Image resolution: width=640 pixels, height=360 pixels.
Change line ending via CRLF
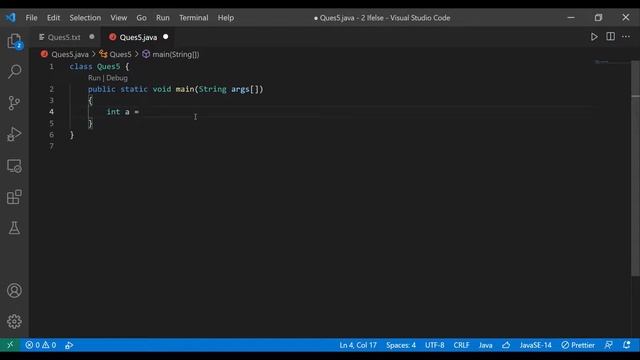[461, 345]
